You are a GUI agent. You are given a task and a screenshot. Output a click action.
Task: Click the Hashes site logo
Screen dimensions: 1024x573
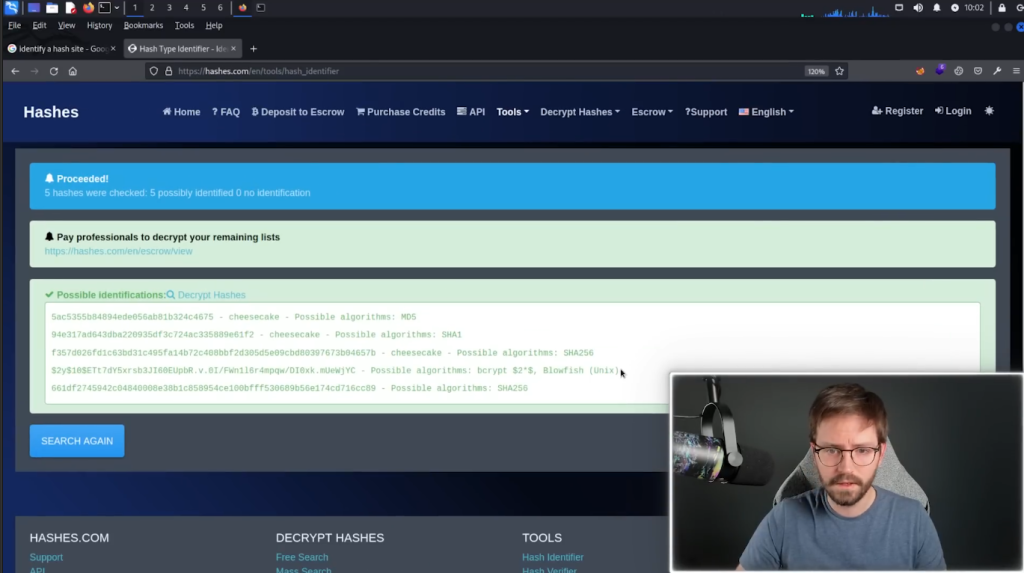tap(51, 112)
